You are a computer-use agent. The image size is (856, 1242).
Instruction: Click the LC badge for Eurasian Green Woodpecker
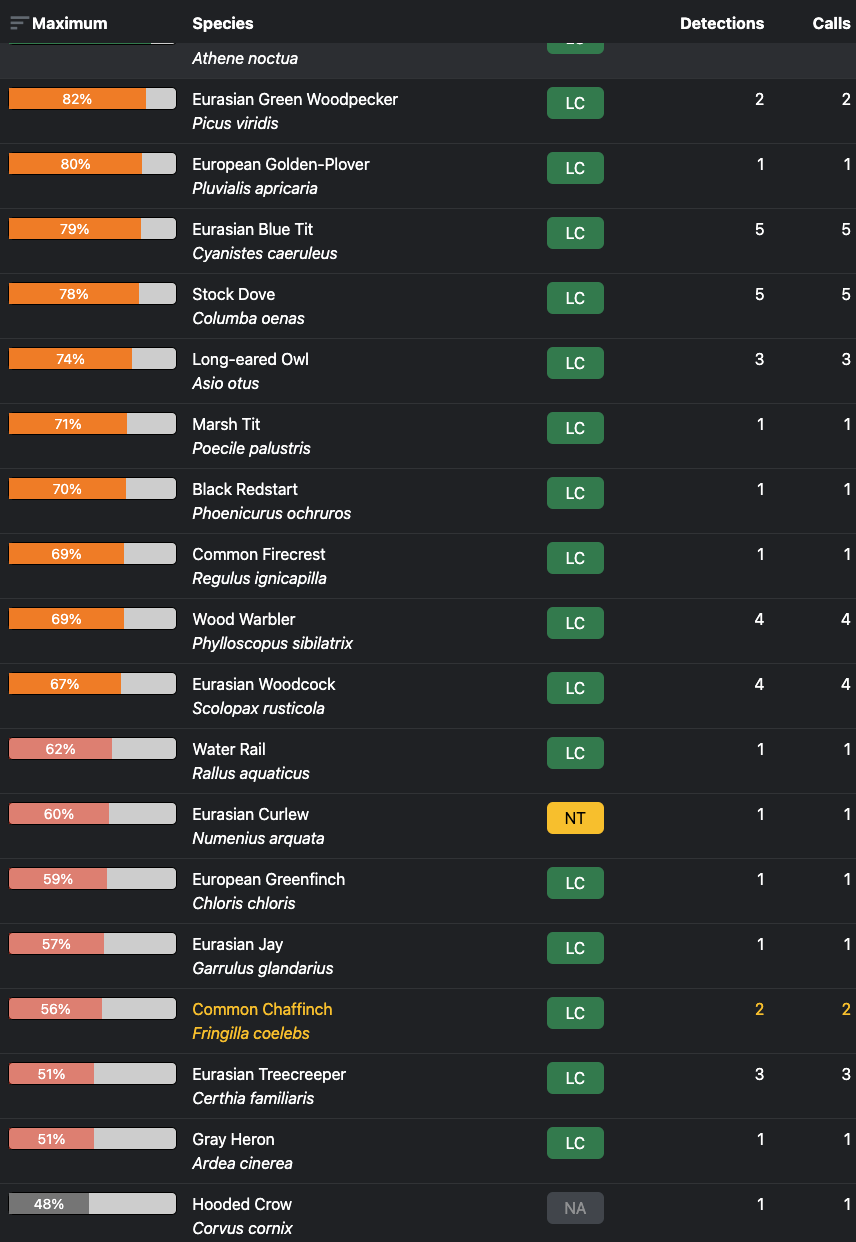coord(575,103)
